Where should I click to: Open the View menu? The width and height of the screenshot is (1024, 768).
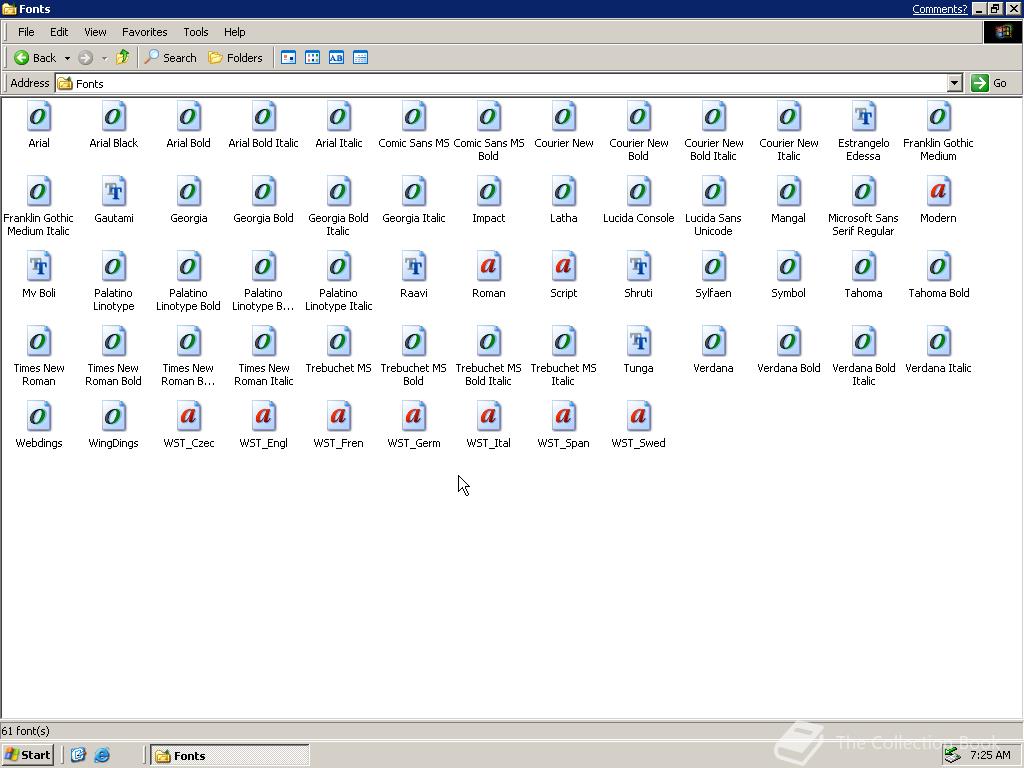click(x=95, y=32)
